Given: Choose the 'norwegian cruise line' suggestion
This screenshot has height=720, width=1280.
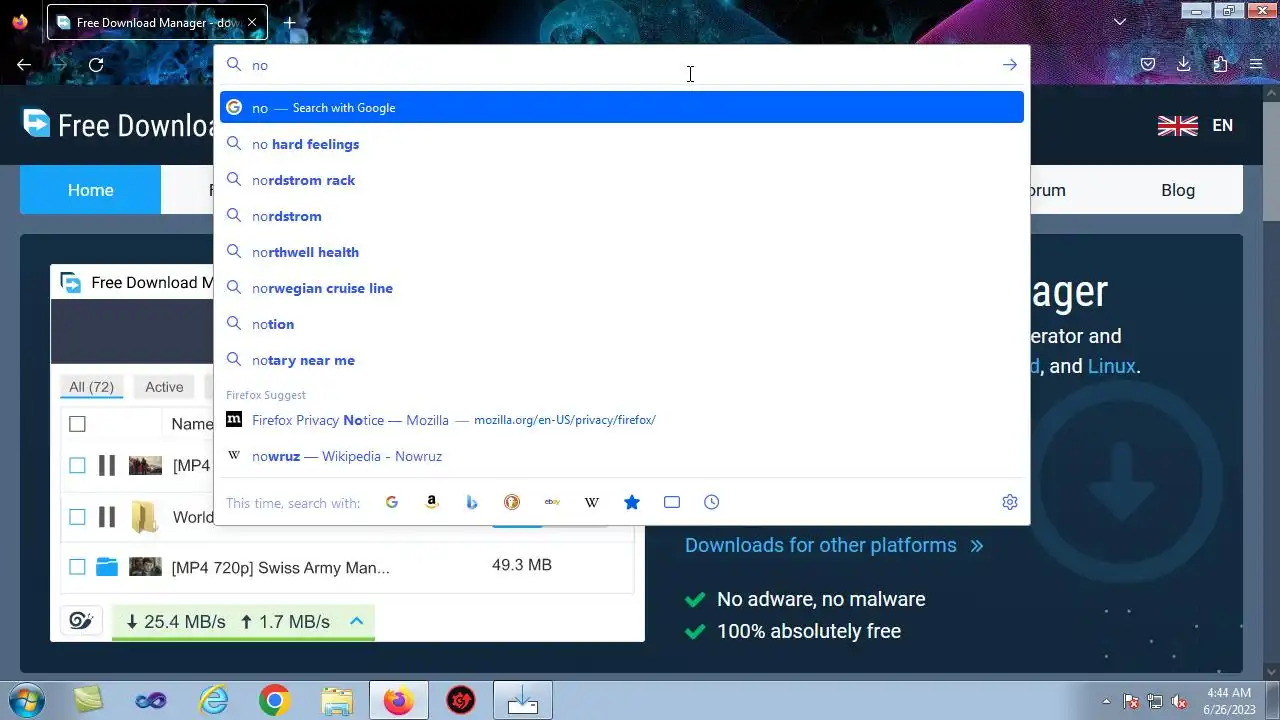Looking at the screenshot, I should click(x=622, y=288).
